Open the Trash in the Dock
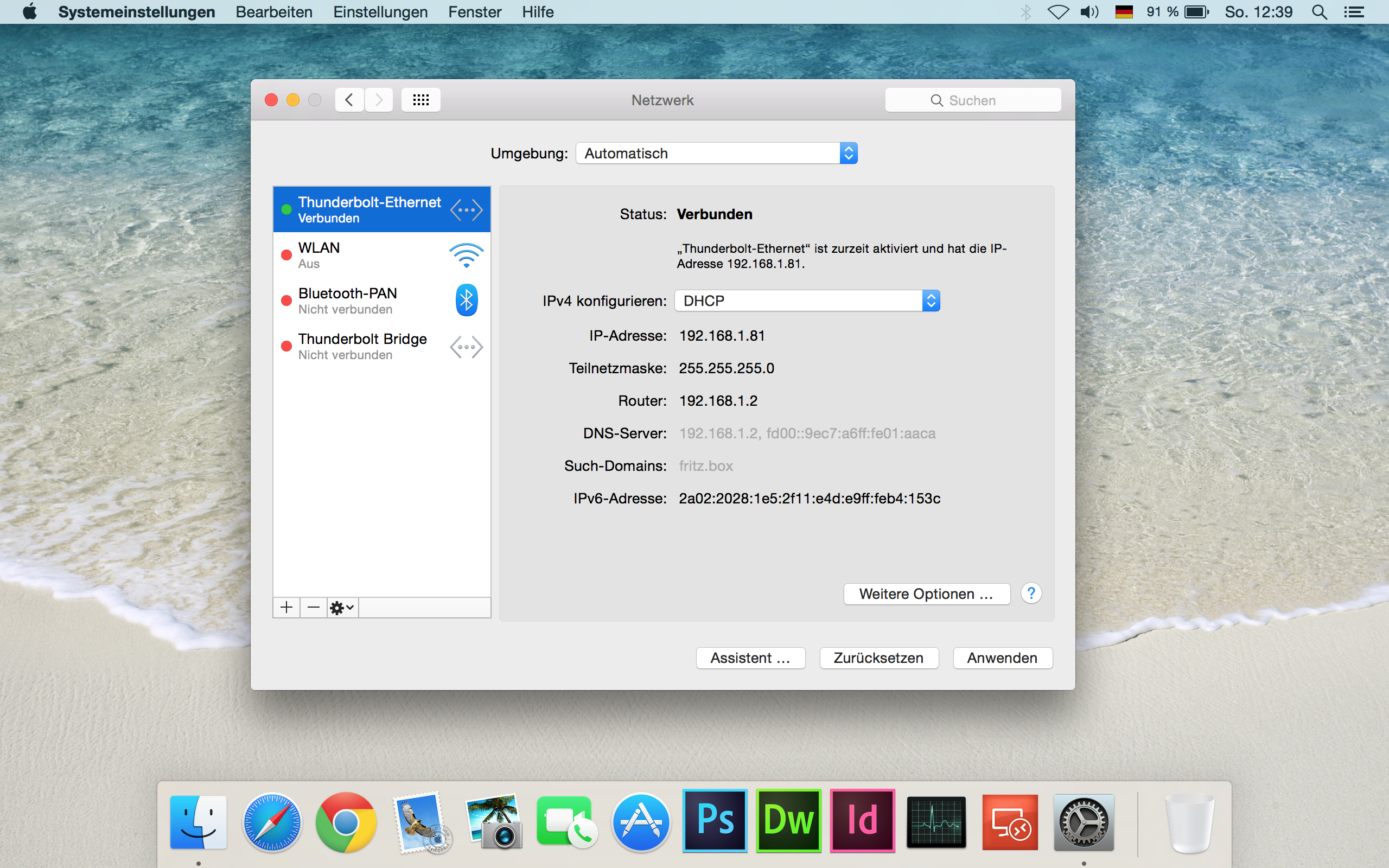 click(x=1190, y=821)
